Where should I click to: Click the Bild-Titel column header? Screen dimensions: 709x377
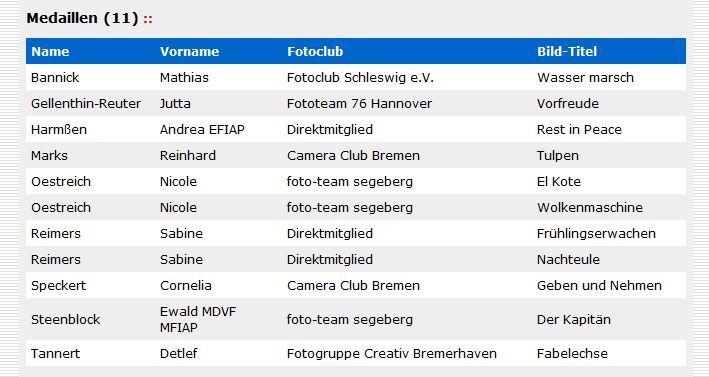click(x=567, y=52)
